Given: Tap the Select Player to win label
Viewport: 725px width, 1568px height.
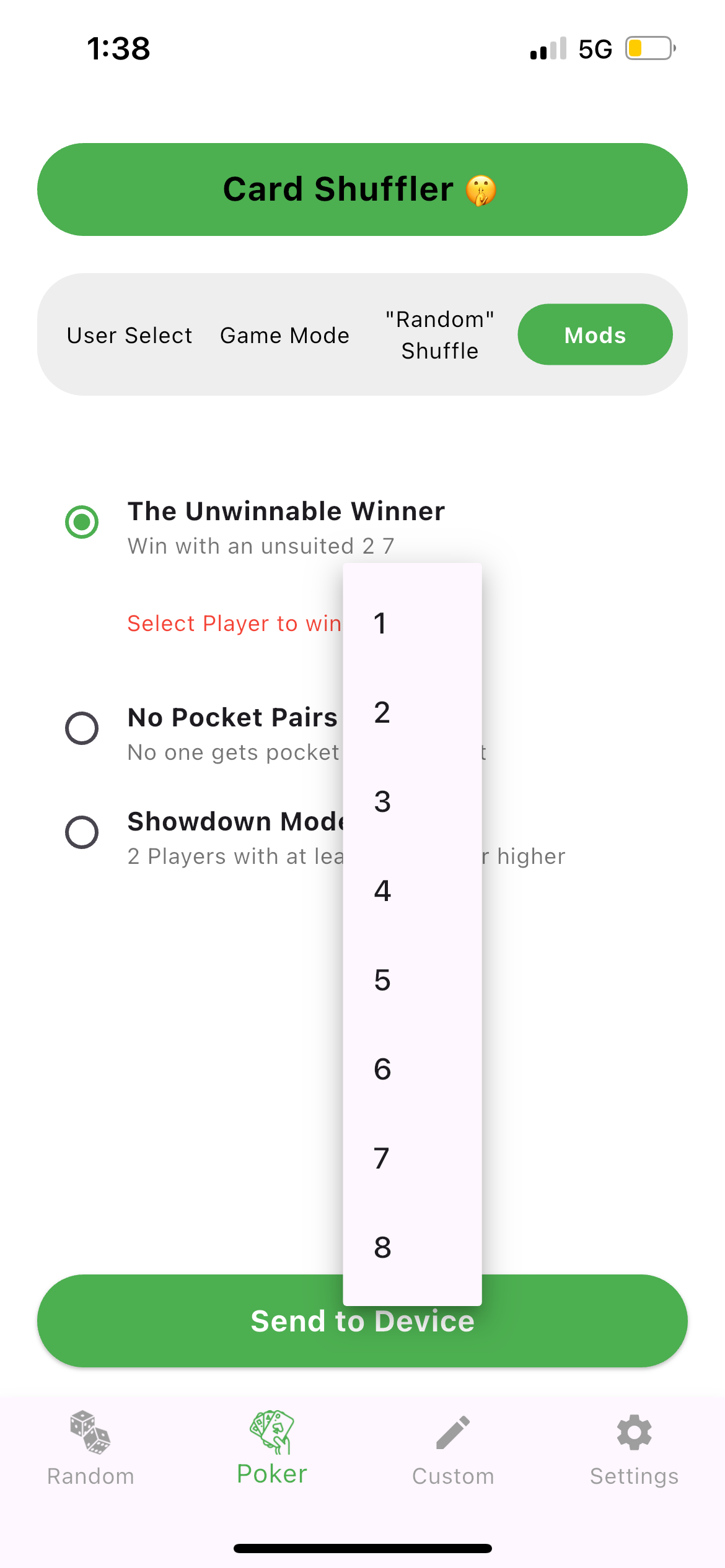Looking at the screenshot, I should pyautogui.click(x=234, y=623).
